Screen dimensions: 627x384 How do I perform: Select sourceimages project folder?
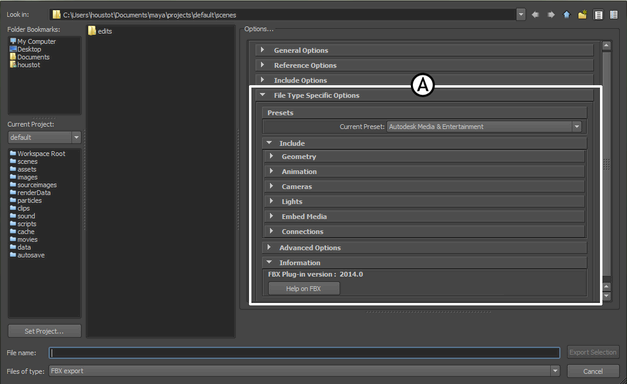(33, 185)
